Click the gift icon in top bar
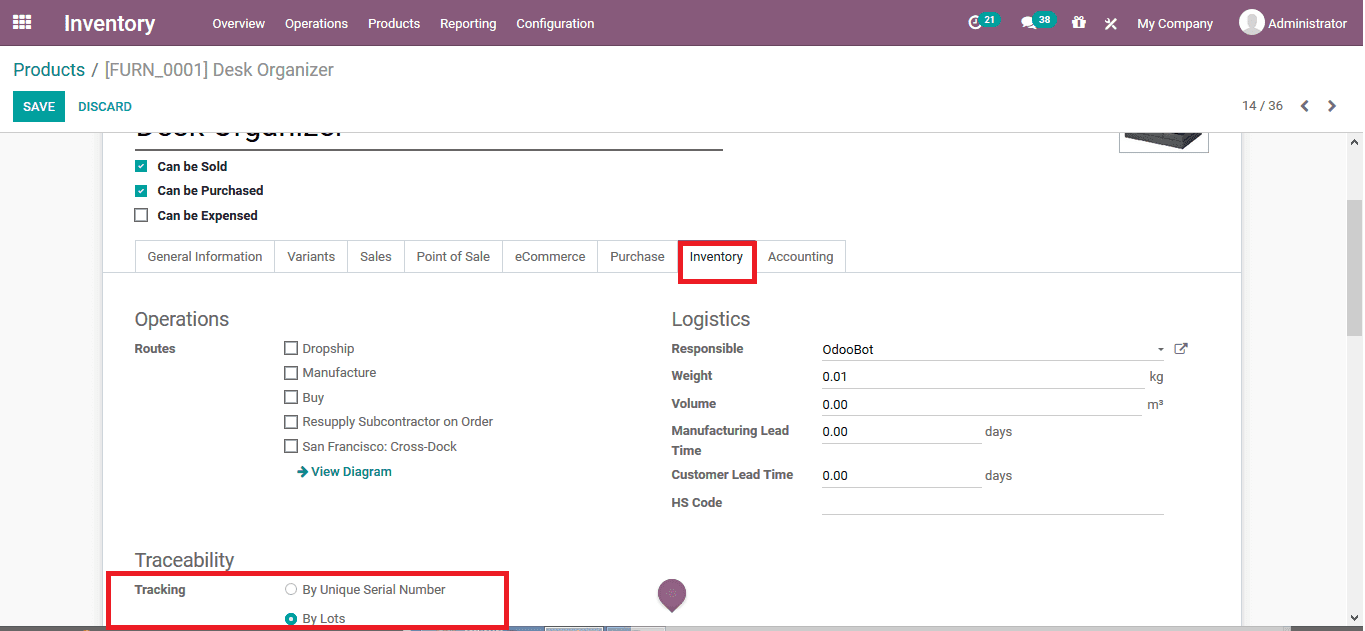This screenshot has height=631, width=1365. pyautogui.click(x=1078, y=22)
